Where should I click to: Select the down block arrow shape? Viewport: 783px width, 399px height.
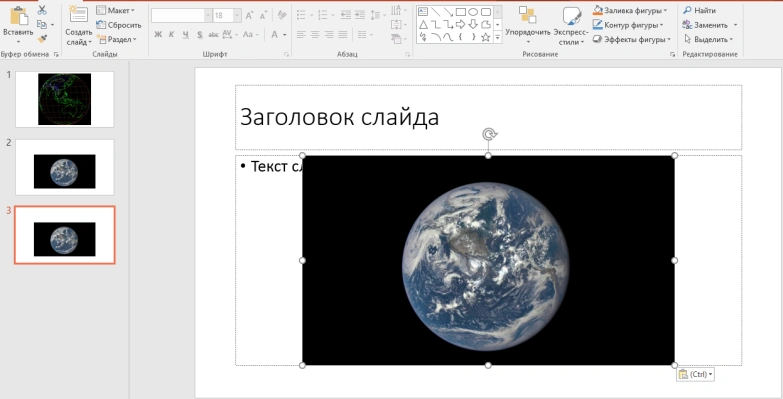[x=473, y=24]
